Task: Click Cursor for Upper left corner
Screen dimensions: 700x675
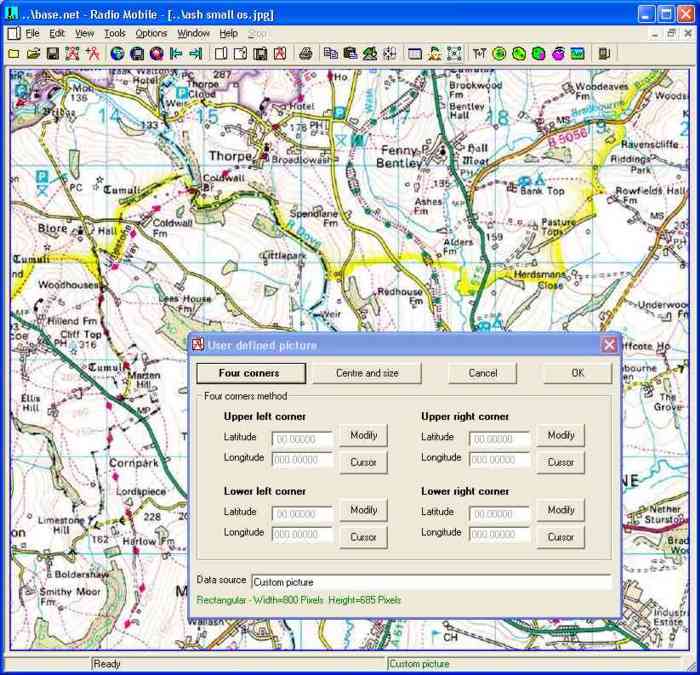Action: [x=363, y=462]
